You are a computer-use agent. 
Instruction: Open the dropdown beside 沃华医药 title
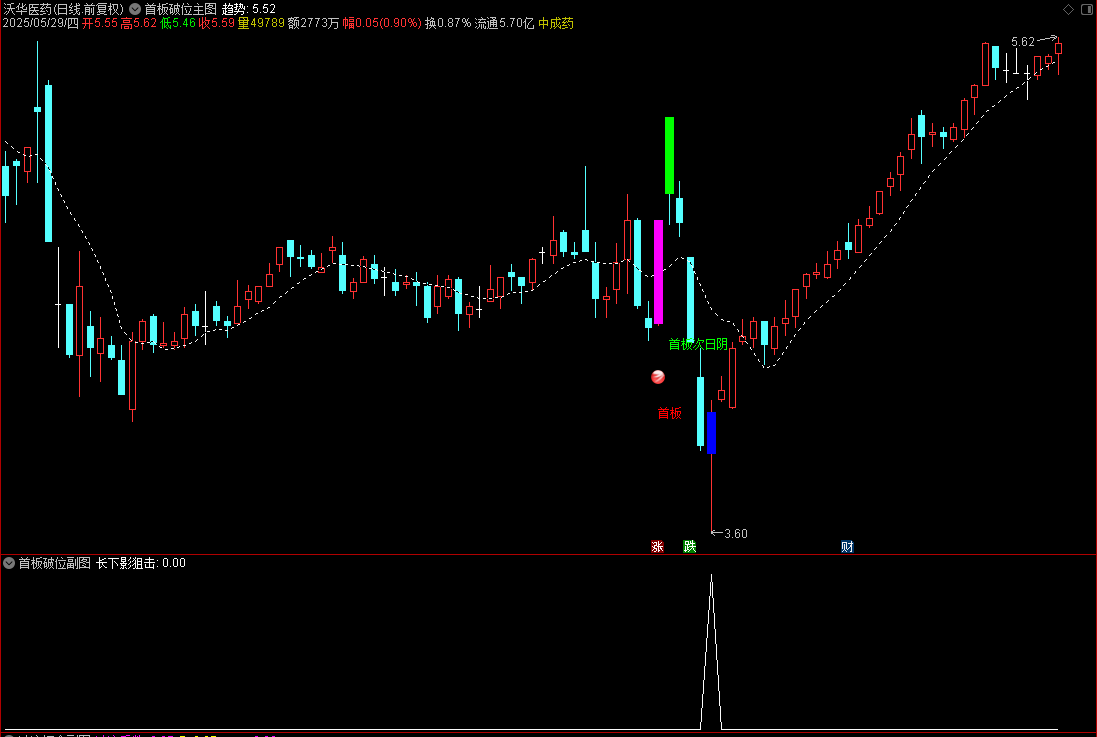pyautogui.click(x=135, y=9)
